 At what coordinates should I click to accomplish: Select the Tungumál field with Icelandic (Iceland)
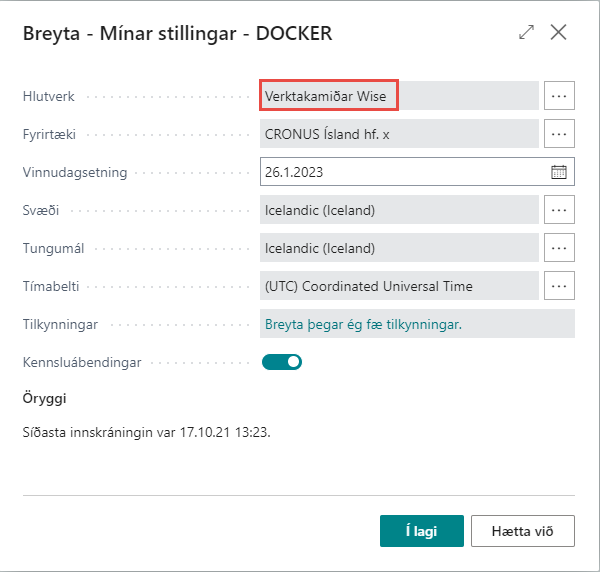click(x=398, y=248)
